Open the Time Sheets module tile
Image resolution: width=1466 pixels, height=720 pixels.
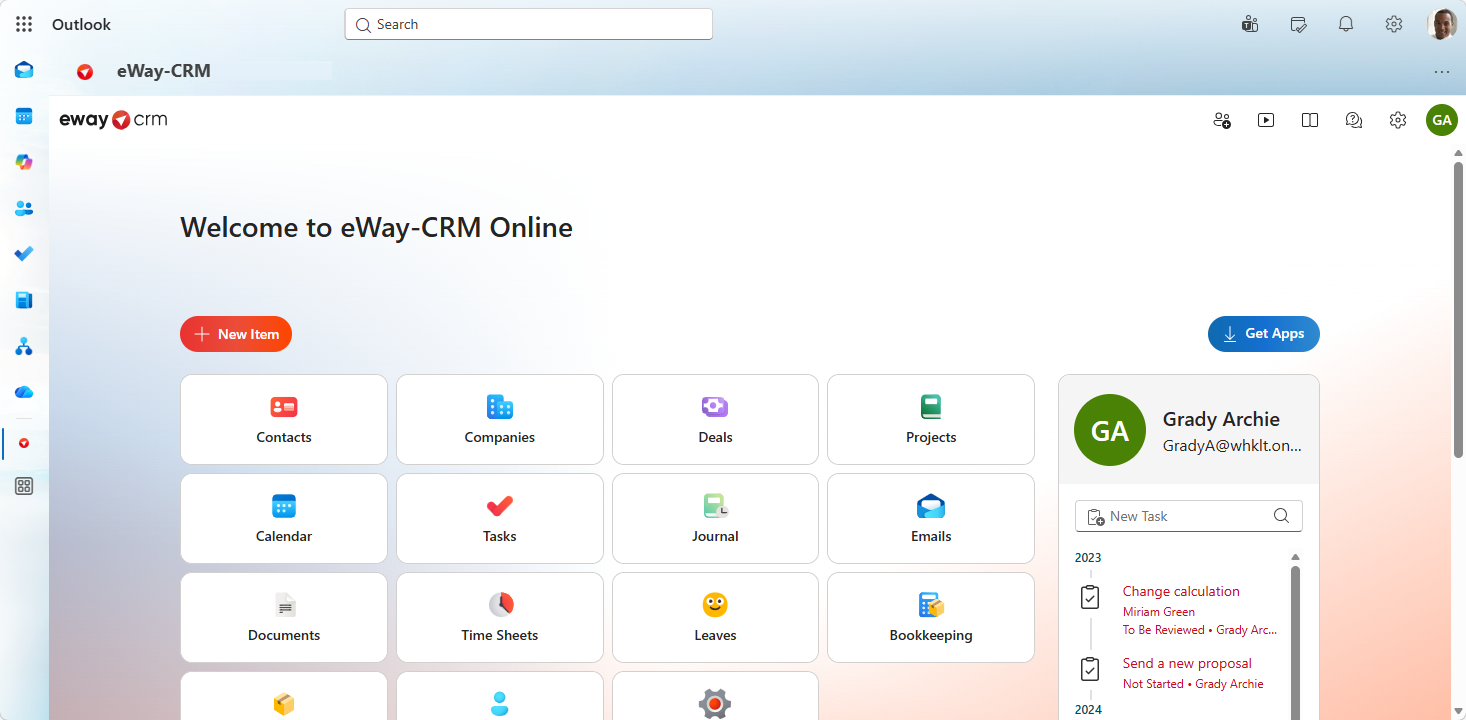[500, 618]
